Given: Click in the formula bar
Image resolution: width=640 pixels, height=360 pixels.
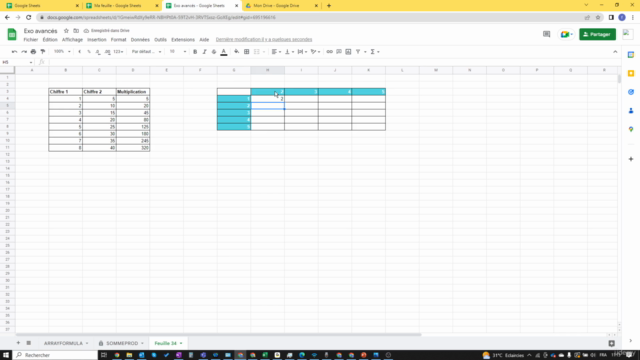Looking at the screenshot, I should coord(333,62).
